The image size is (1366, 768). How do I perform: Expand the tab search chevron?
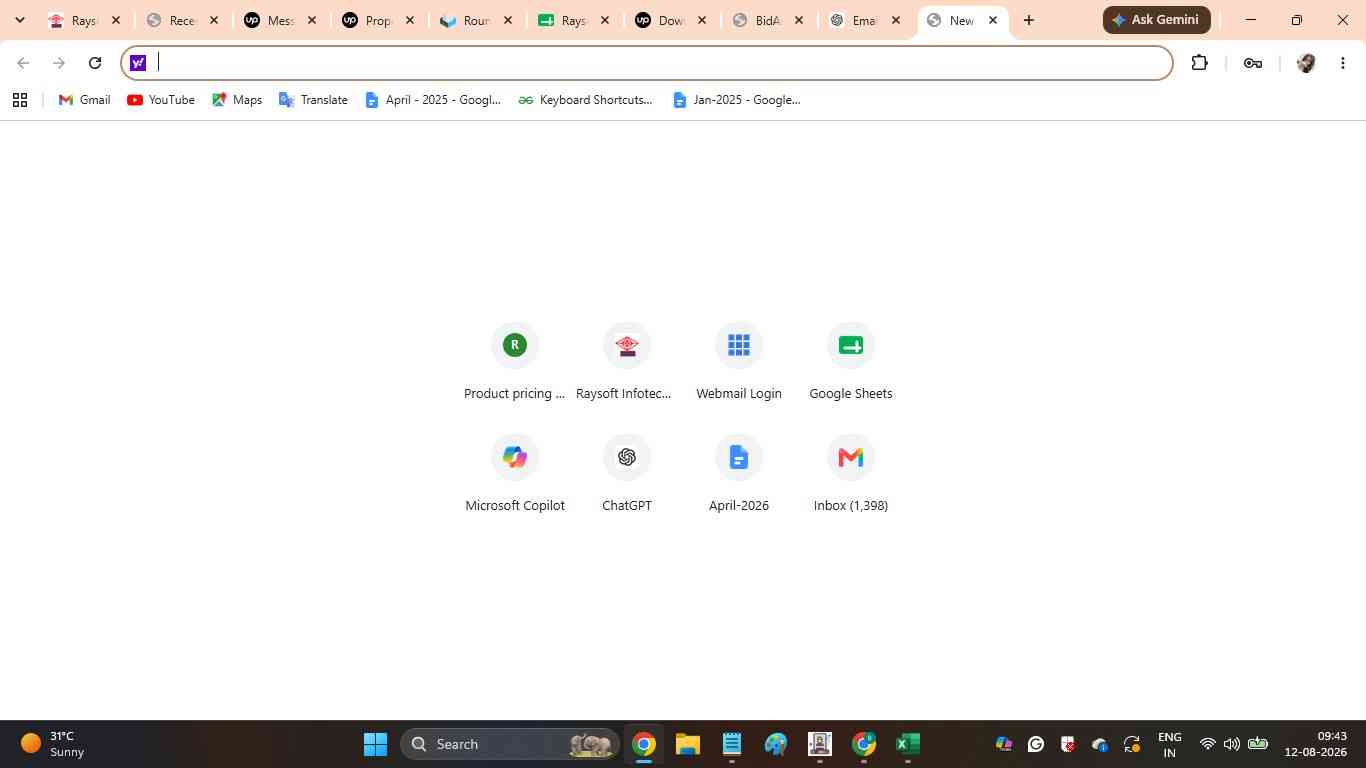[19, 20]
